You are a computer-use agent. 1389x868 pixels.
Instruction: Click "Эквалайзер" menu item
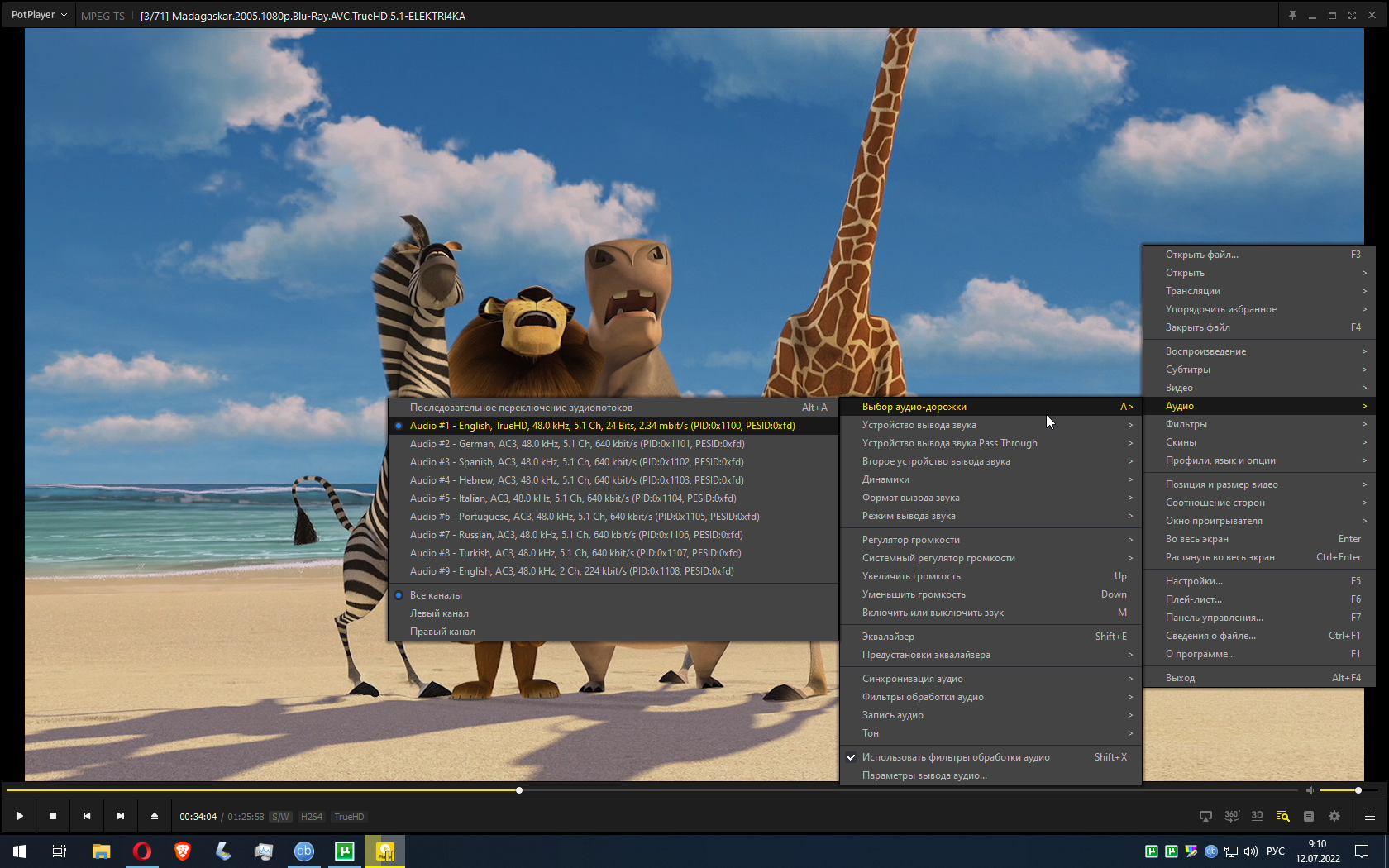click(x=888, y=637)
